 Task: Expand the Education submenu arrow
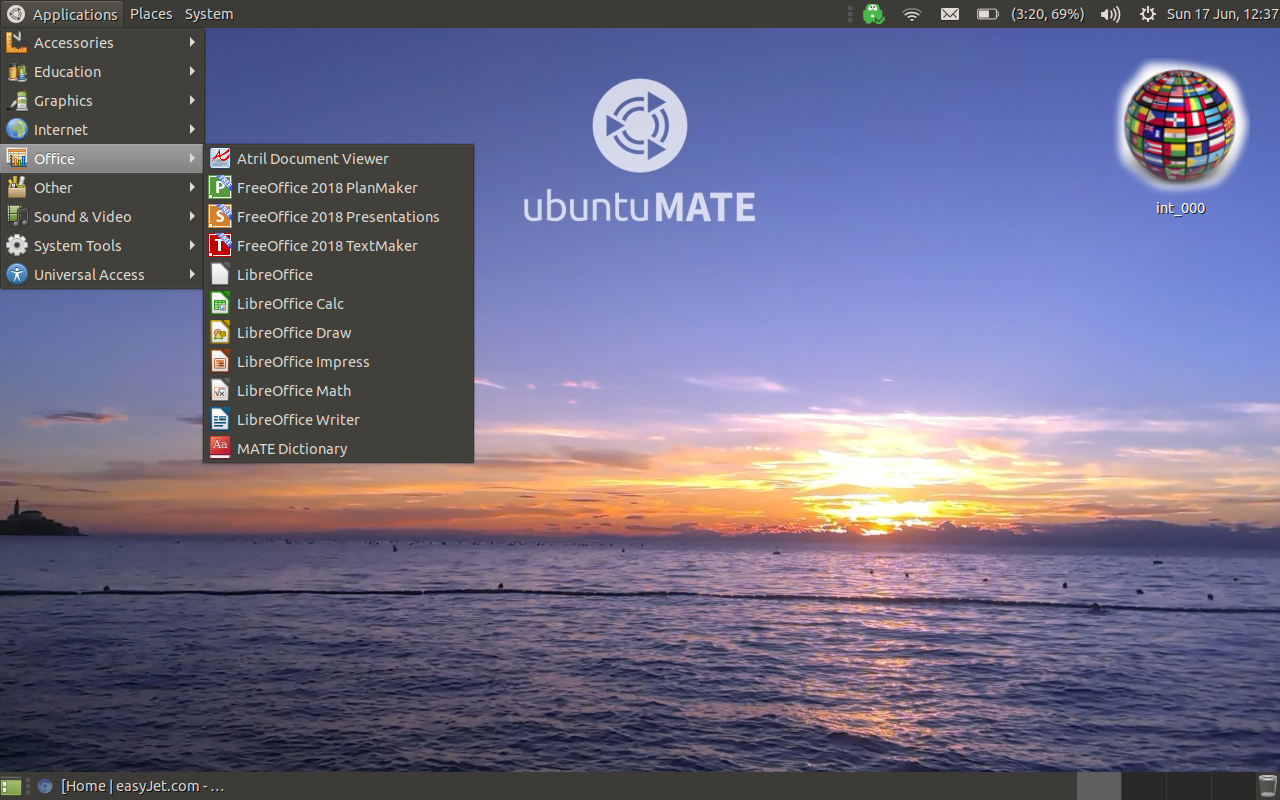click(192, 72)
